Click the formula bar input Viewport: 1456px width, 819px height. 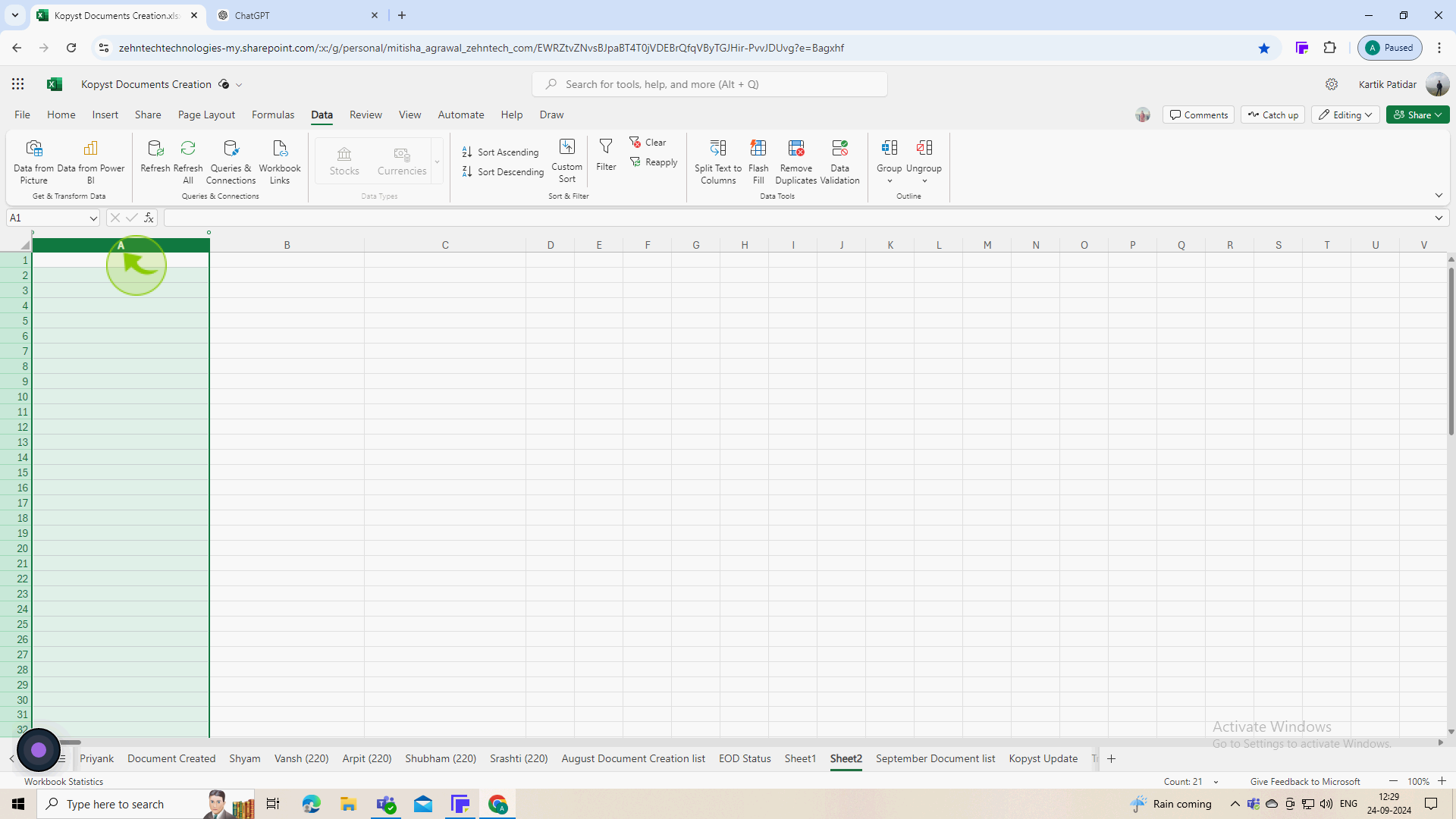point(796,218)
